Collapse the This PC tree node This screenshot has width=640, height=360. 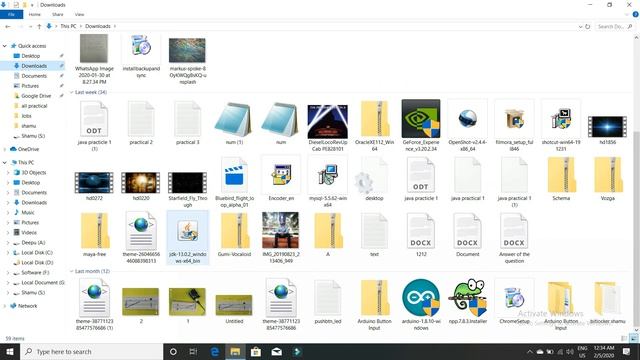[5, 162]
